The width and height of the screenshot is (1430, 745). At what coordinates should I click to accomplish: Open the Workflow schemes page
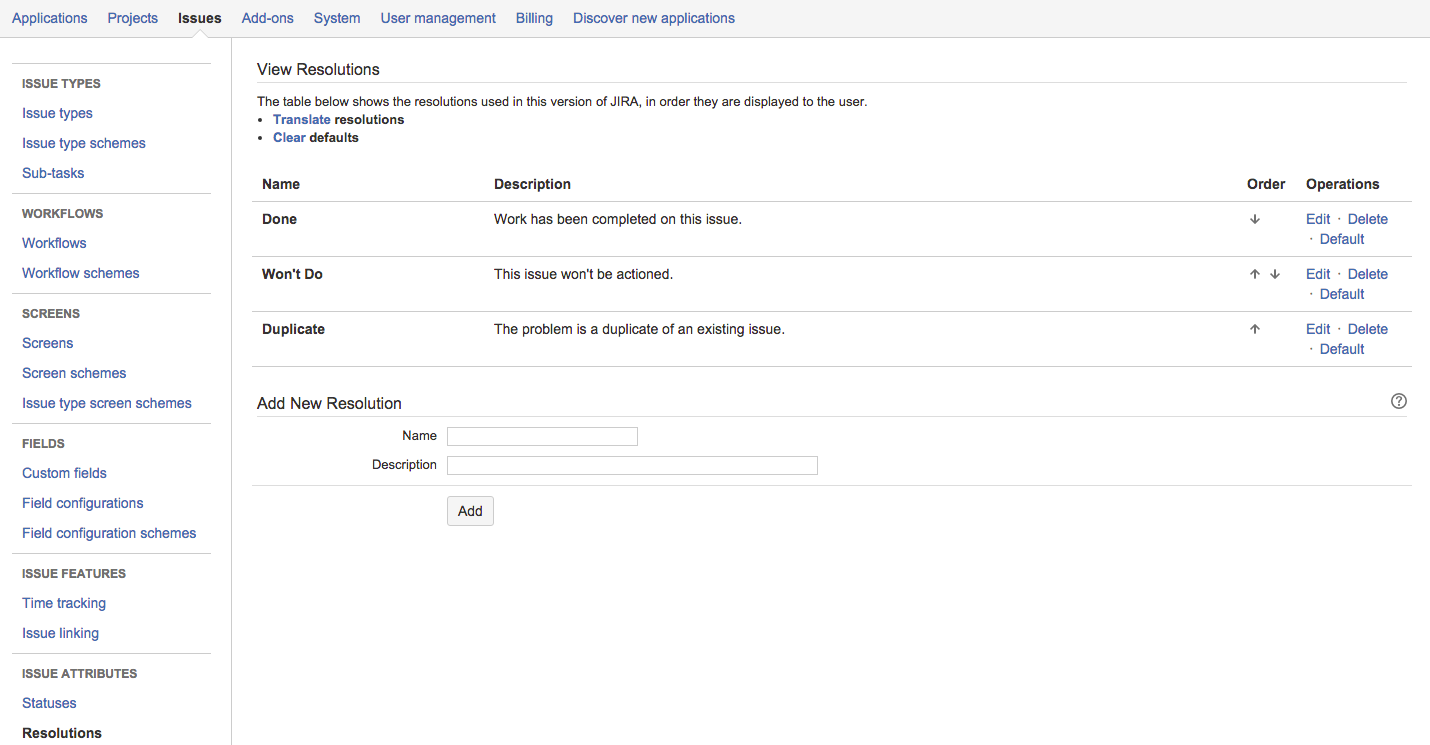click(x=80, y=272)
